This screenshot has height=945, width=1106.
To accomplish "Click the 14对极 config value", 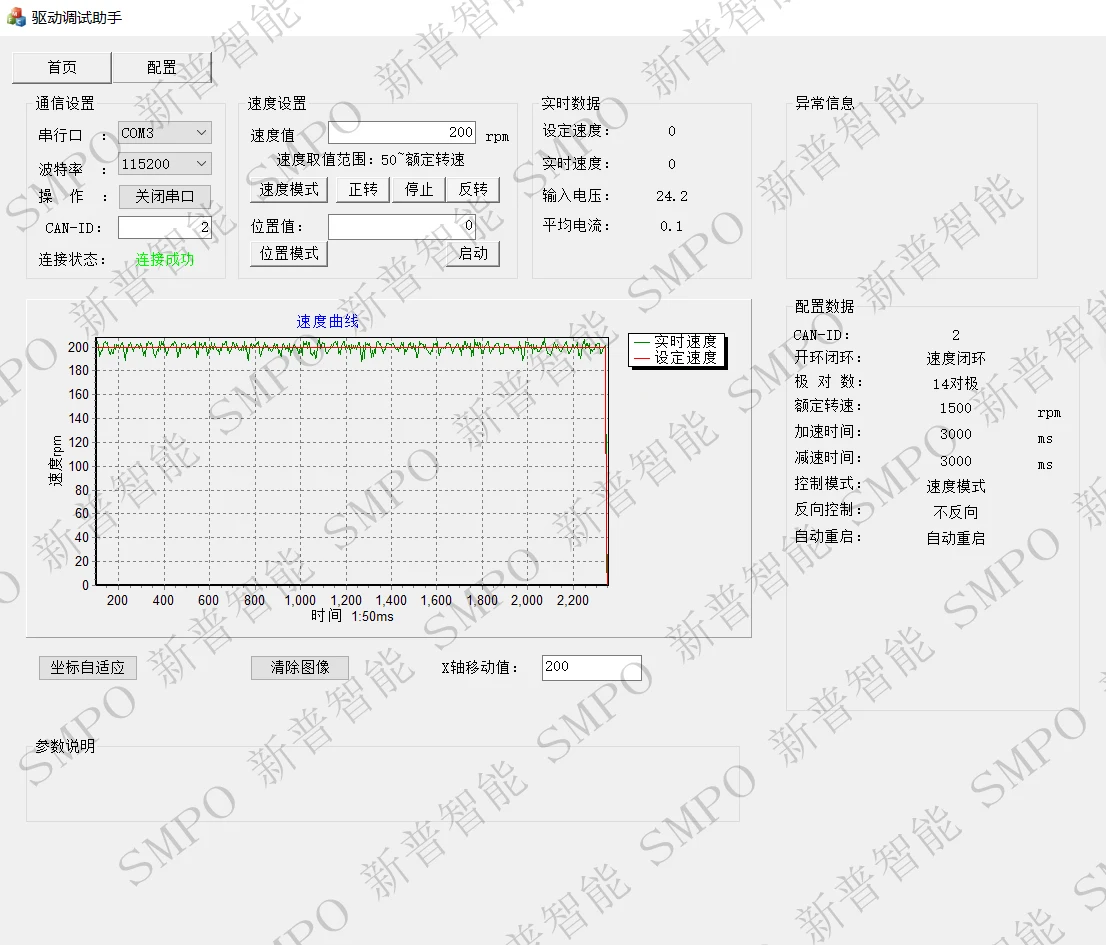I will click(x=956, y=384).
